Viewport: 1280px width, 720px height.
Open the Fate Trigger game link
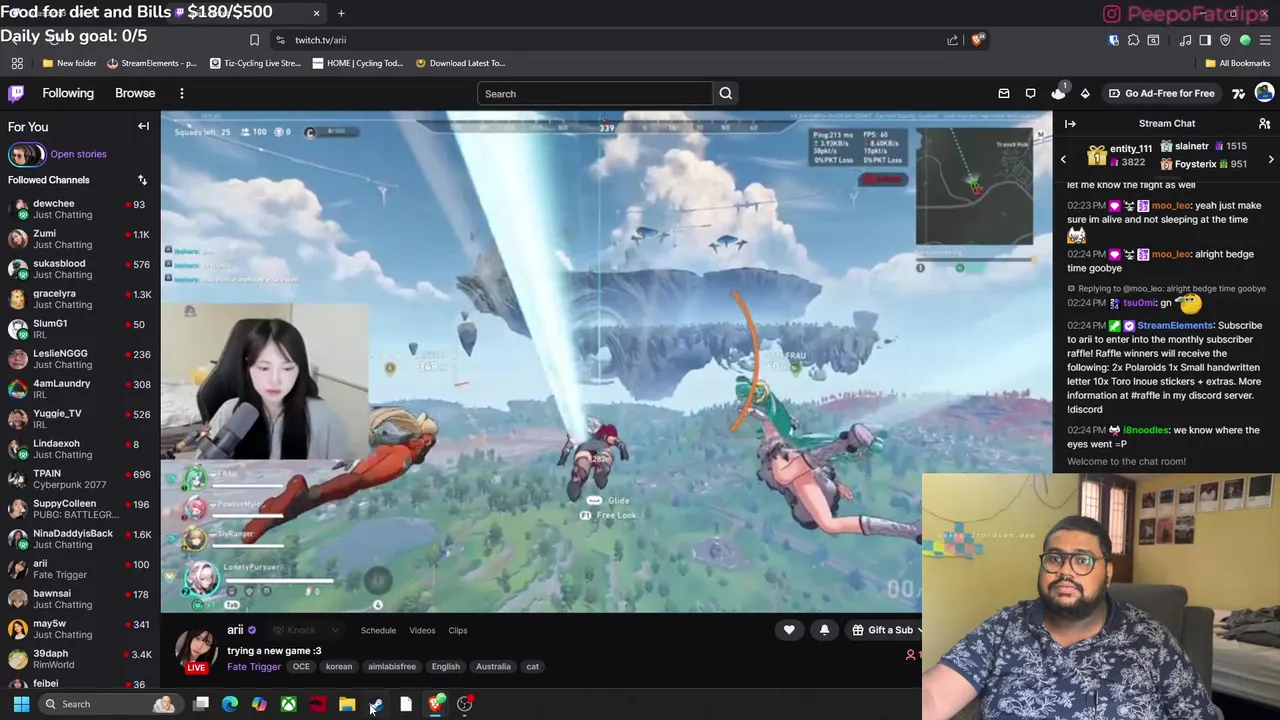pyautogui.click(x=254, y=667)
